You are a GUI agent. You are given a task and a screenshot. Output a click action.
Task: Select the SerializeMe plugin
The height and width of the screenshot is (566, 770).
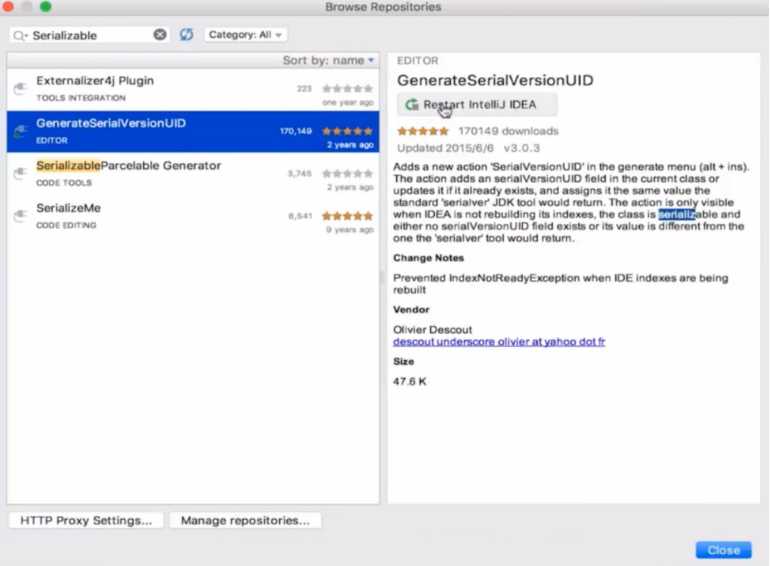pyautogui.click(x=193, y=216)
